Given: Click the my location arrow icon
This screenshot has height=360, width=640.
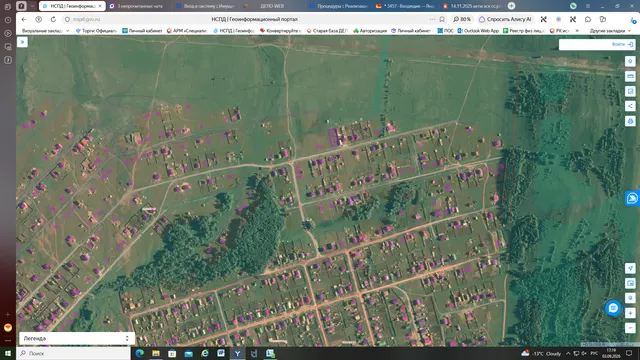Looking at the screenshot, I should tap(630, 268).
